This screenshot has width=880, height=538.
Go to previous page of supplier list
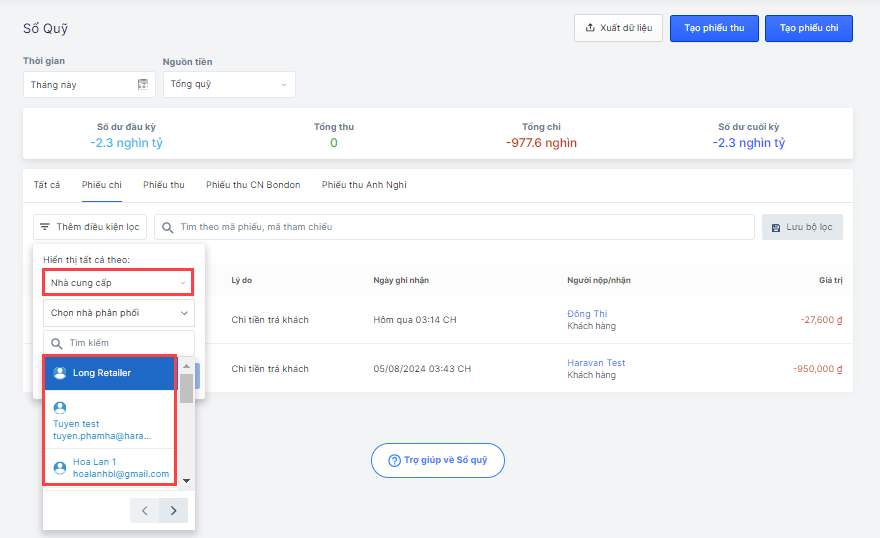pos(145,511)
